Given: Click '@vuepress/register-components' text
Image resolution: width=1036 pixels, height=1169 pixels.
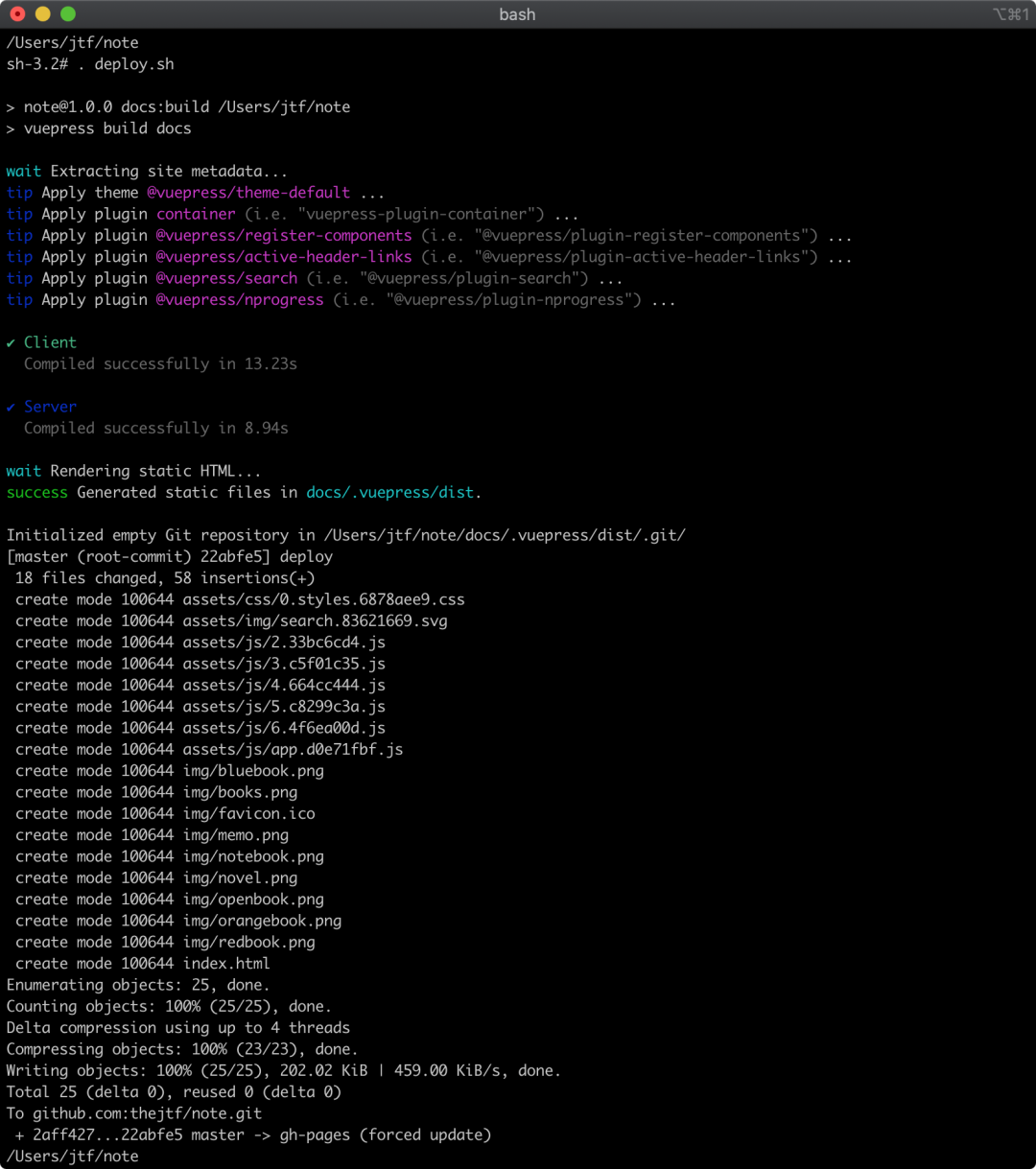Looking at the screenshot, I should (284, 235).
